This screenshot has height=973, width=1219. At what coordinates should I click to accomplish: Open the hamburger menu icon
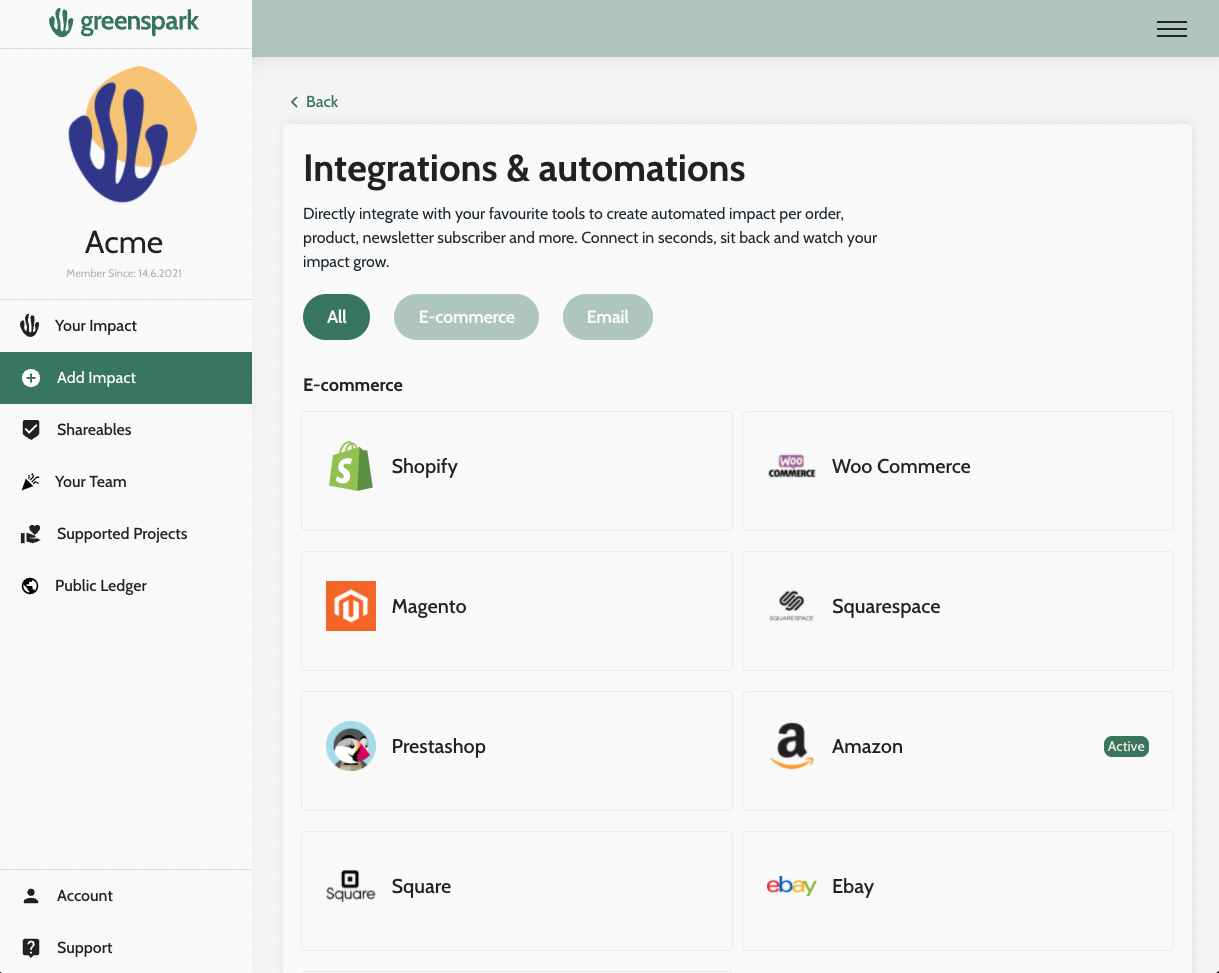pyautogui.click(x=1171, y=29)
